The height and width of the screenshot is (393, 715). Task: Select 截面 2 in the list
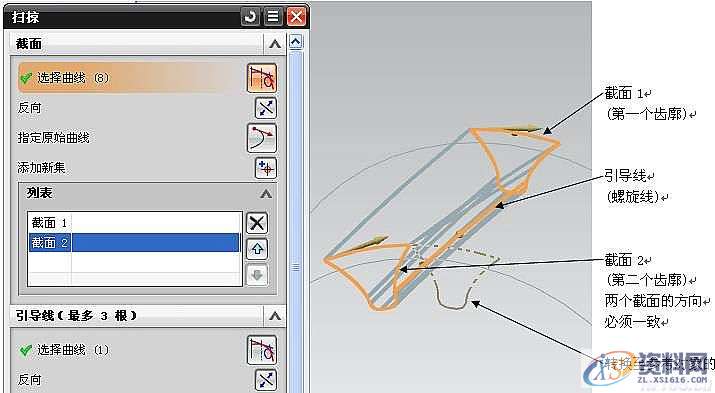click(x=135, y=243)
